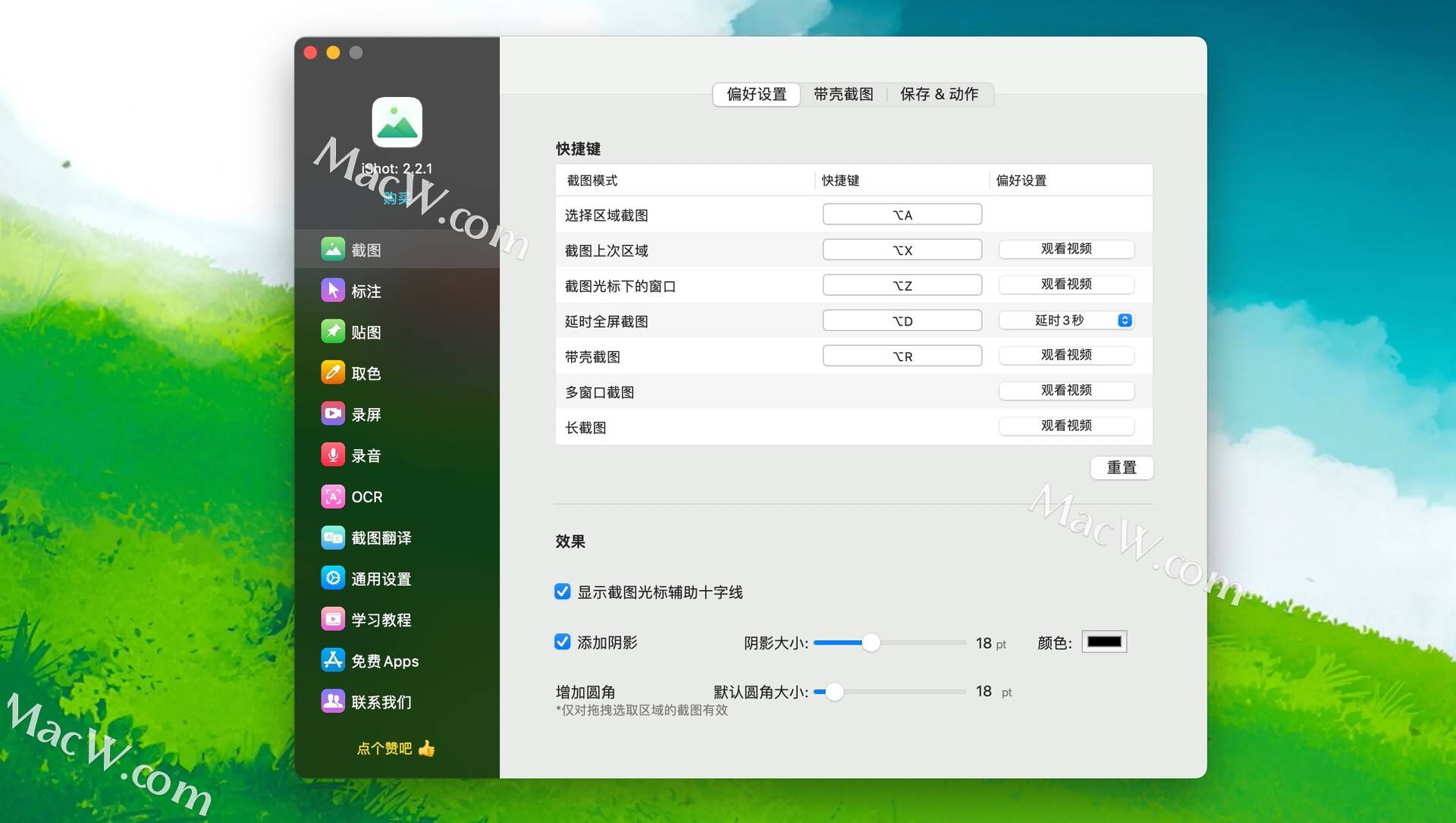Open the black 颜色 color swatch
Image resolution: width=1456 pixels, height=823 pixels.
pyautogui.click(x=1103, y=642)
